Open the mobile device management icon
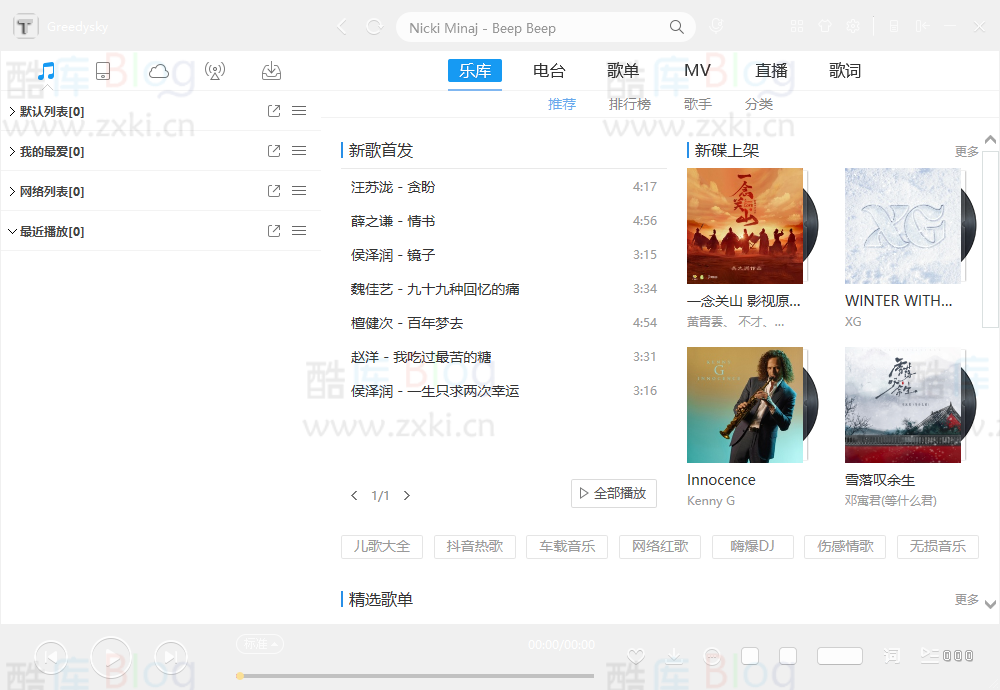The image size is (1000, 690). tap(103, 71)
